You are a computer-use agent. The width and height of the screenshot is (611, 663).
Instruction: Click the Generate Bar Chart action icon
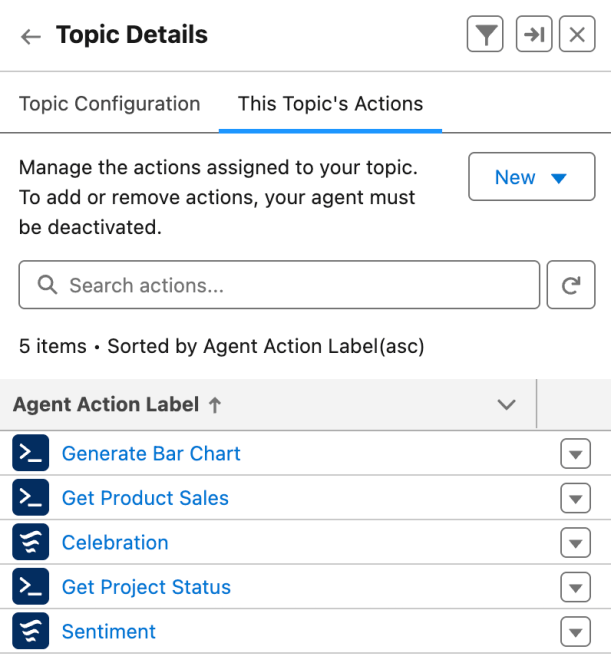click(x=31, y=454)
